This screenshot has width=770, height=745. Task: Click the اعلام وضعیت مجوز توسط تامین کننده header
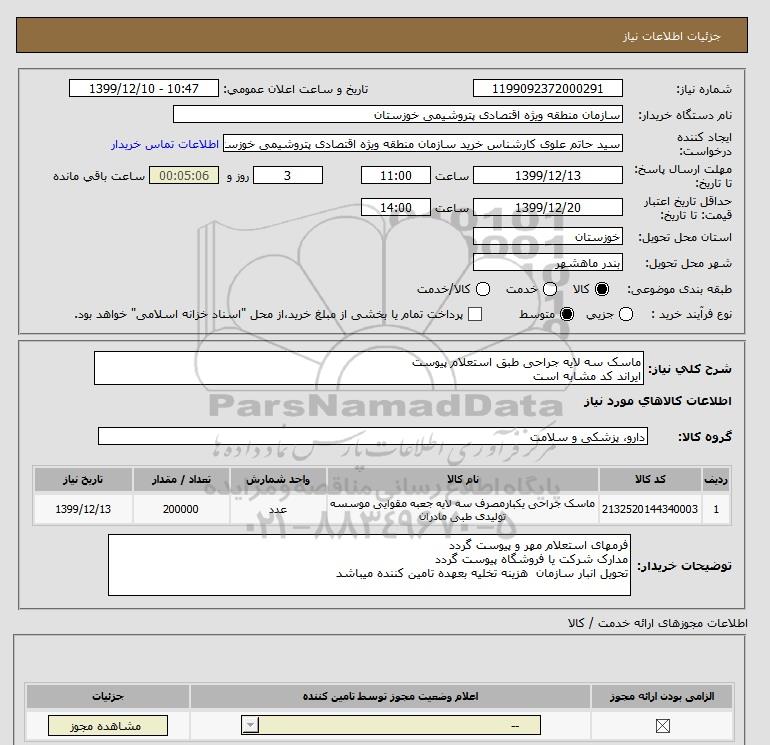coord(390,696)
